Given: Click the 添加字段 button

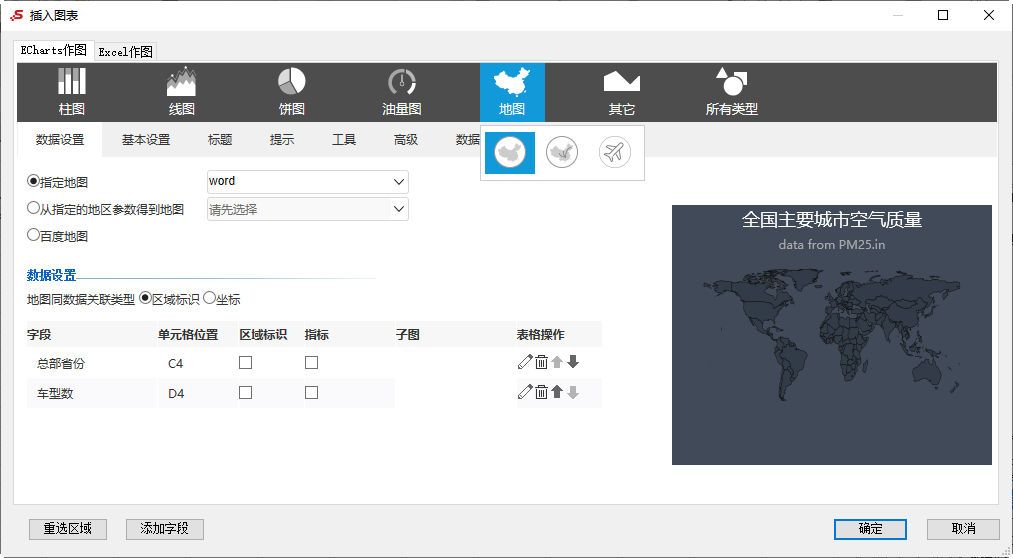Looking at the screenshot, I should click(165, 529).
